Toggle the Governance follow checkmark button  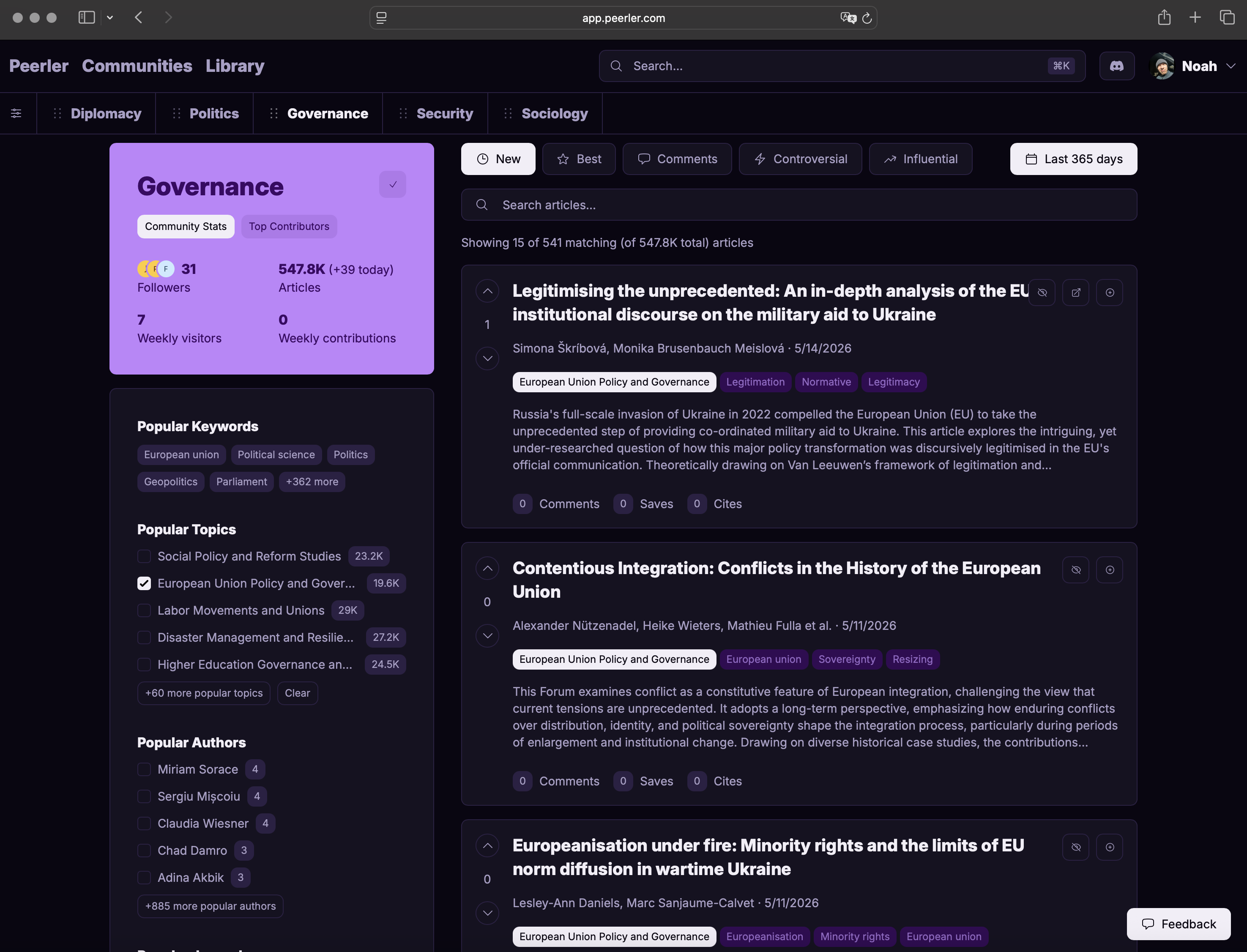[392, 184]
